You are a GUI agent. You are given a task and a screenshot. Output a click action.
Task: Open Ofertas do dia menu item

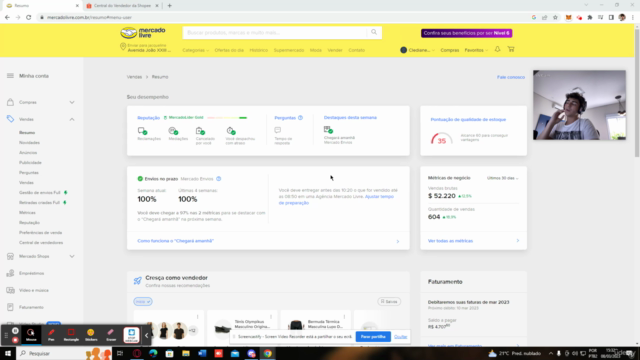(229, 50)
